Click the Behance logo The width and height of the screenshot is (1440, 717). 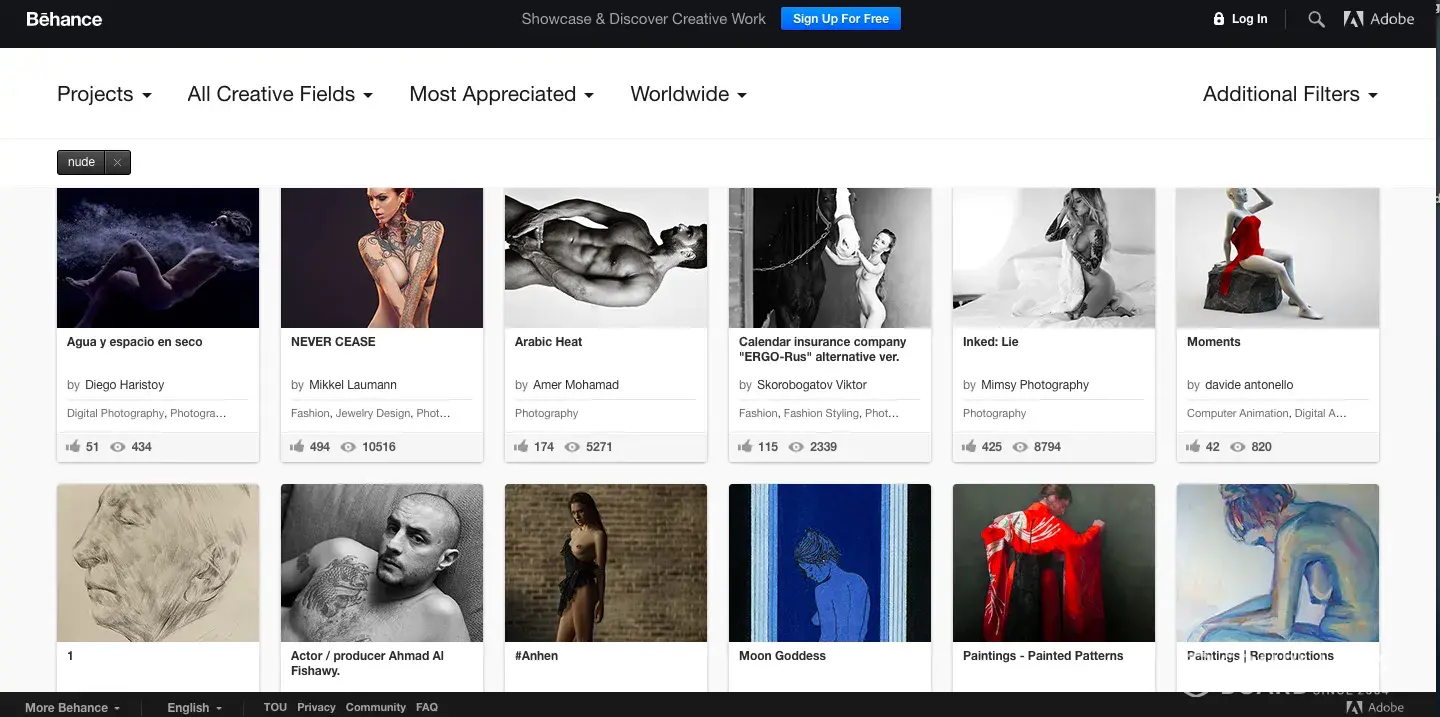tap(64, 19)
